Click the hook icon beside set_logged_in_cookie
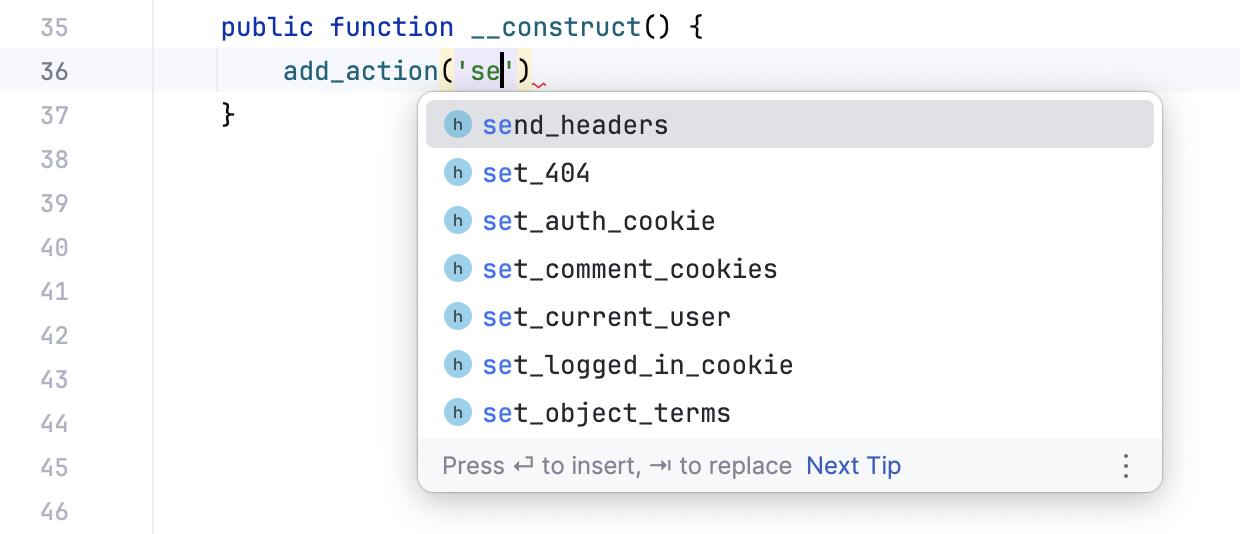 click(457, 365)
